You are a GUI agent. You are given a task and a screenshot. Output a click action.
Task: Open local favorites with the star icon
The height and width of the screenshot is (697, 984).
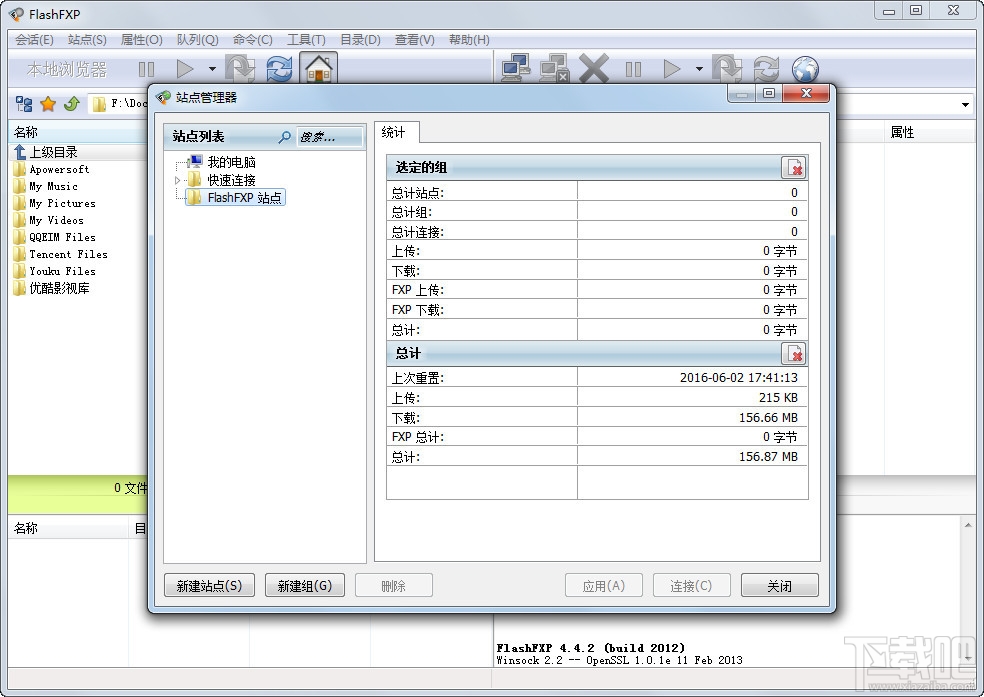(48, 103)
